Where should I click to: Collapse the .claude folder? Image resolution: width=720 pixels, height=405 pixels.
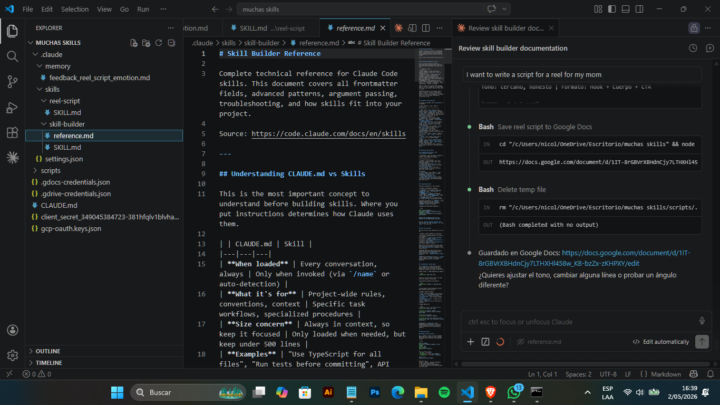(x=35, y=54)
